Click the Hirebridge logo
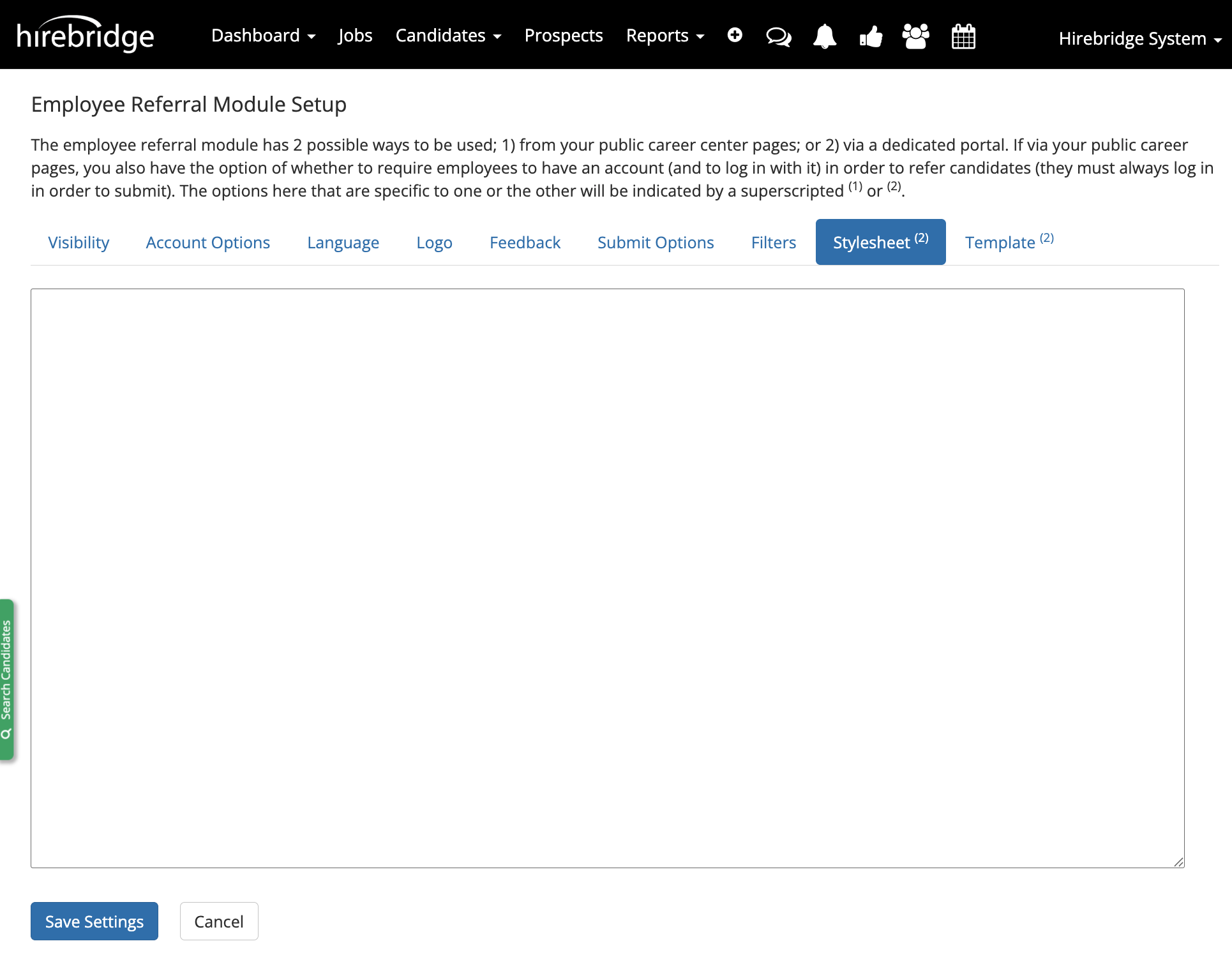This screenshot has width=1232, height=955. [x=84, y=34]
